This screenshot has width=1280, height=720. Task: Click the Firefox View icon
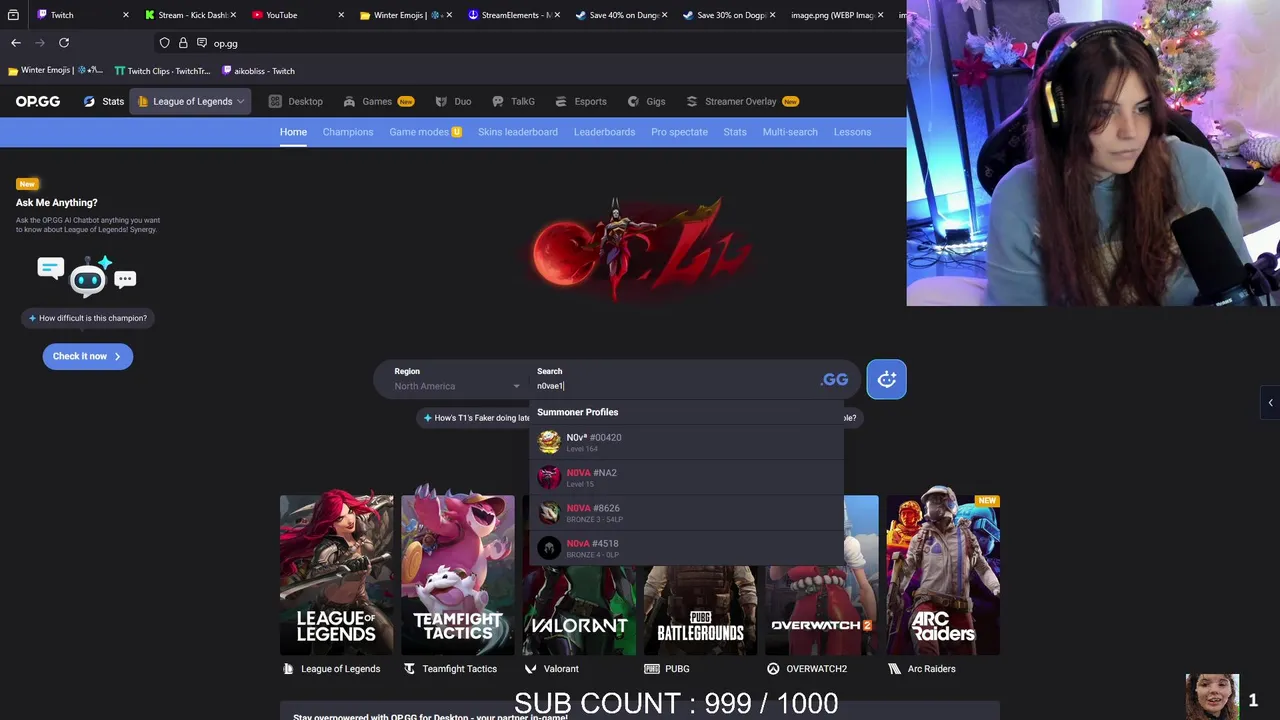(13, 15)
